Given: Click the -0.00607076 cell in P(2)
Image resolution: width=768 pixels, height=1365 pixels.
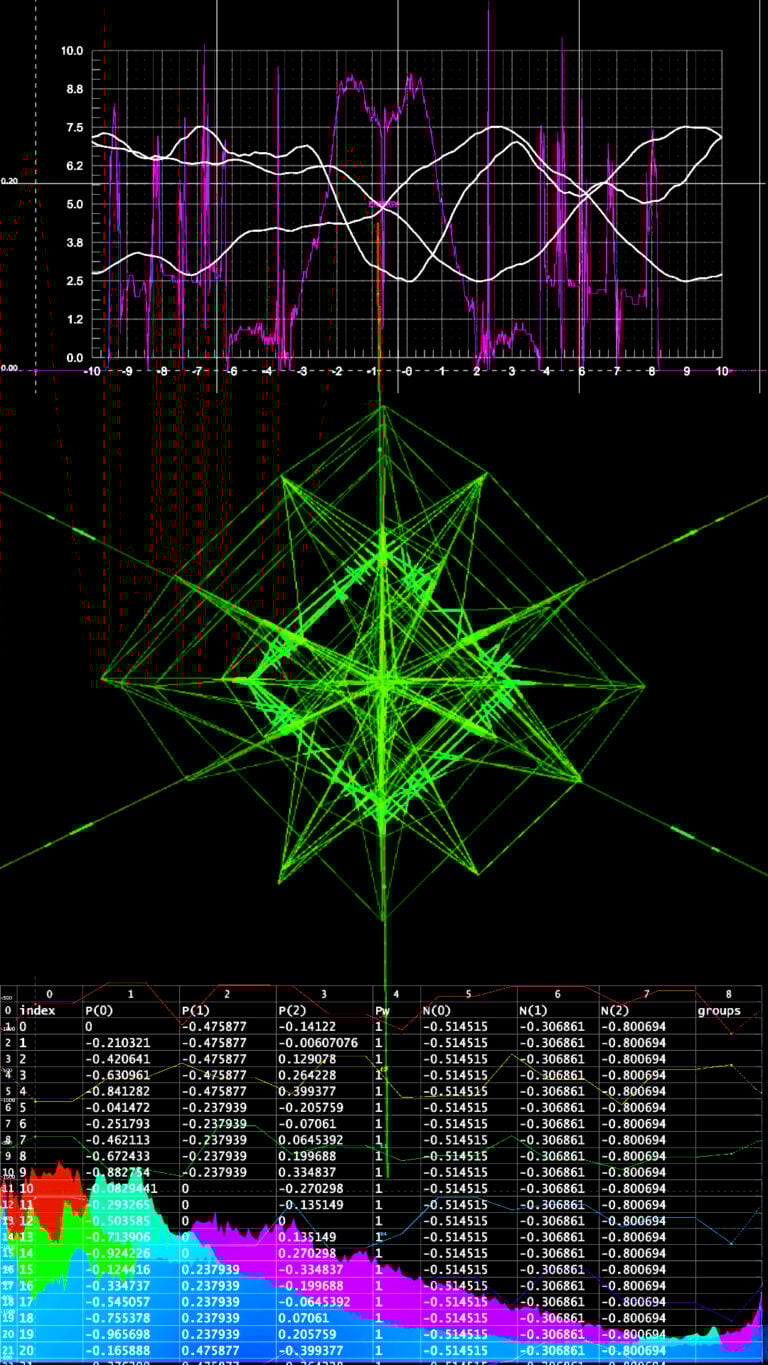Looking at the screenshot, I should pyautogui.click(x=317, y=1042).
